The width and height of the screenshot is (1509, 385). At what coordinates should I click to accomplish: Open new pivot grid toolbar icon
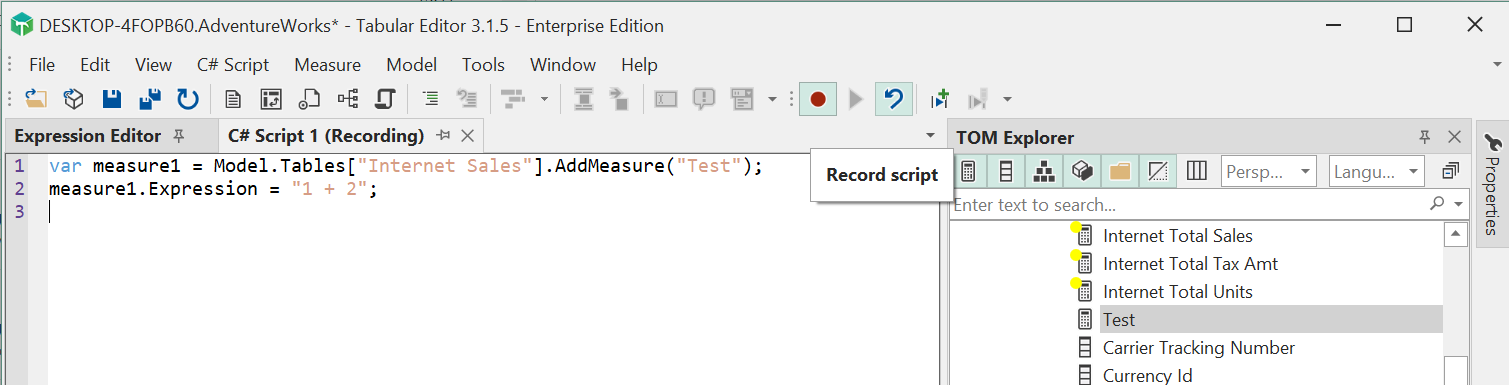coord(271,99)
